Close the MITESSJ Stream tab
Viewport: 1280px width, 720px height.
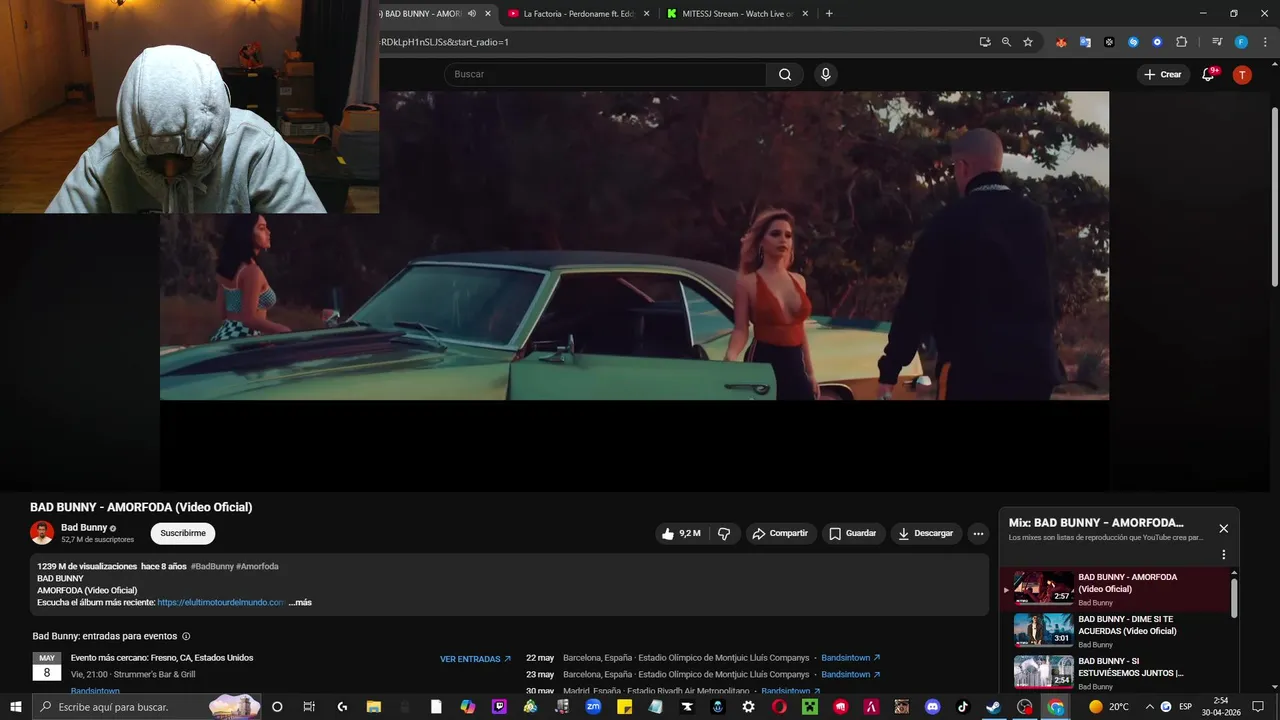click(806, 14)
